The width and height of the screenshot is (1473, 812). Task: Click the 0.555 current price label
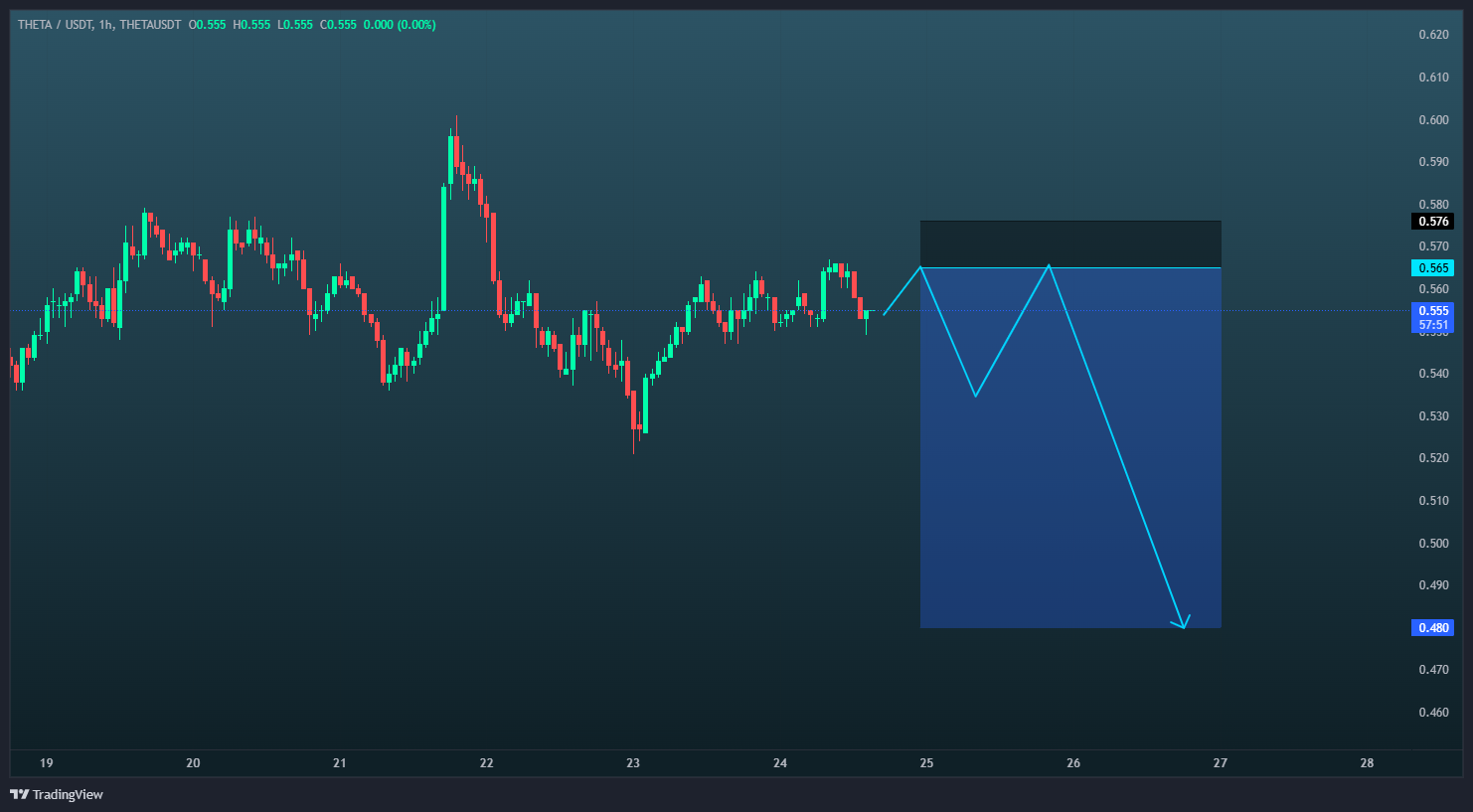[1433, 311]
